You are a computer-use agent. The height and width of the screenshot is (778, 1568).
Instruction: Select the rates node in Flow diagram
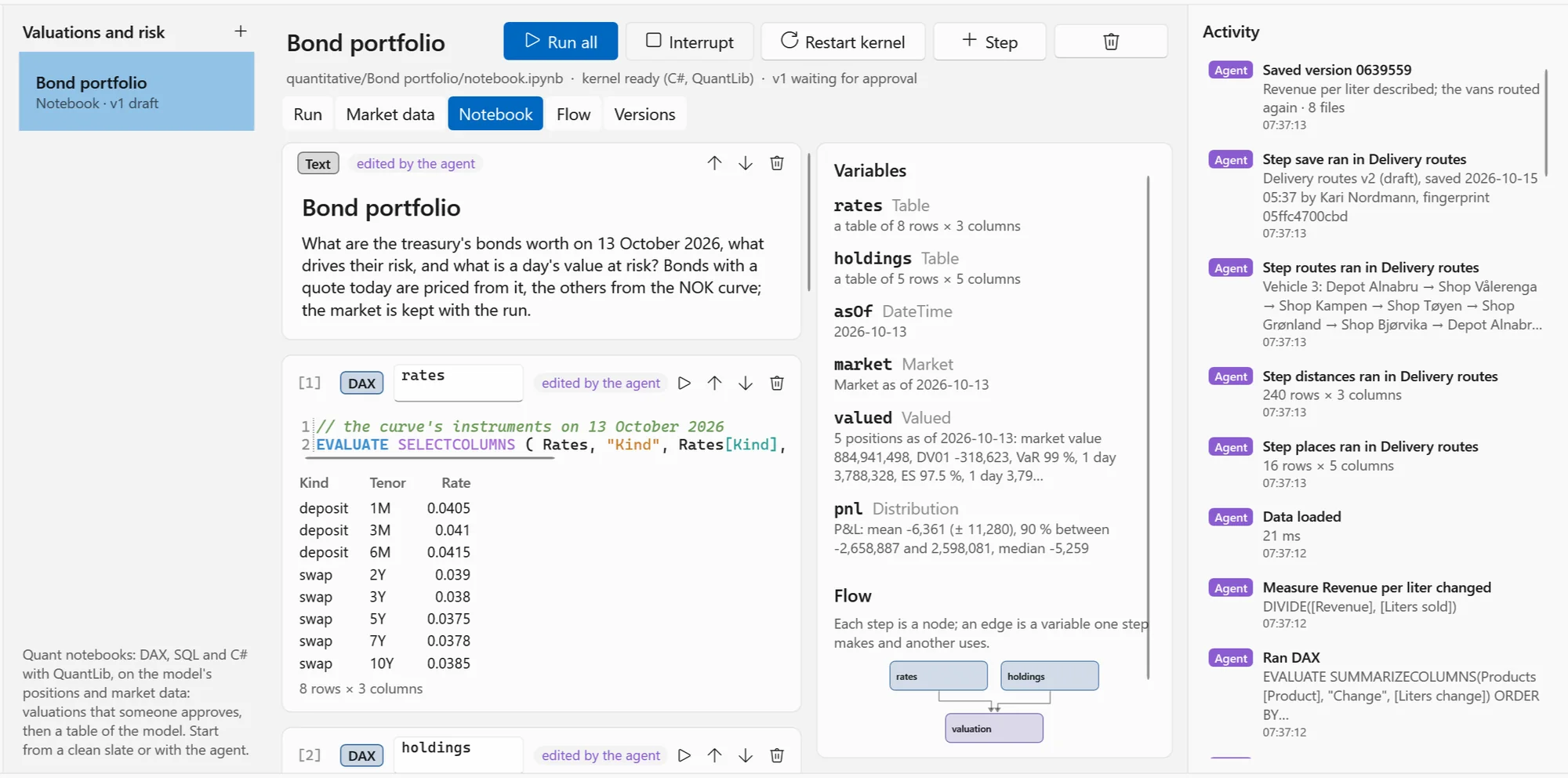pos(938,676)
